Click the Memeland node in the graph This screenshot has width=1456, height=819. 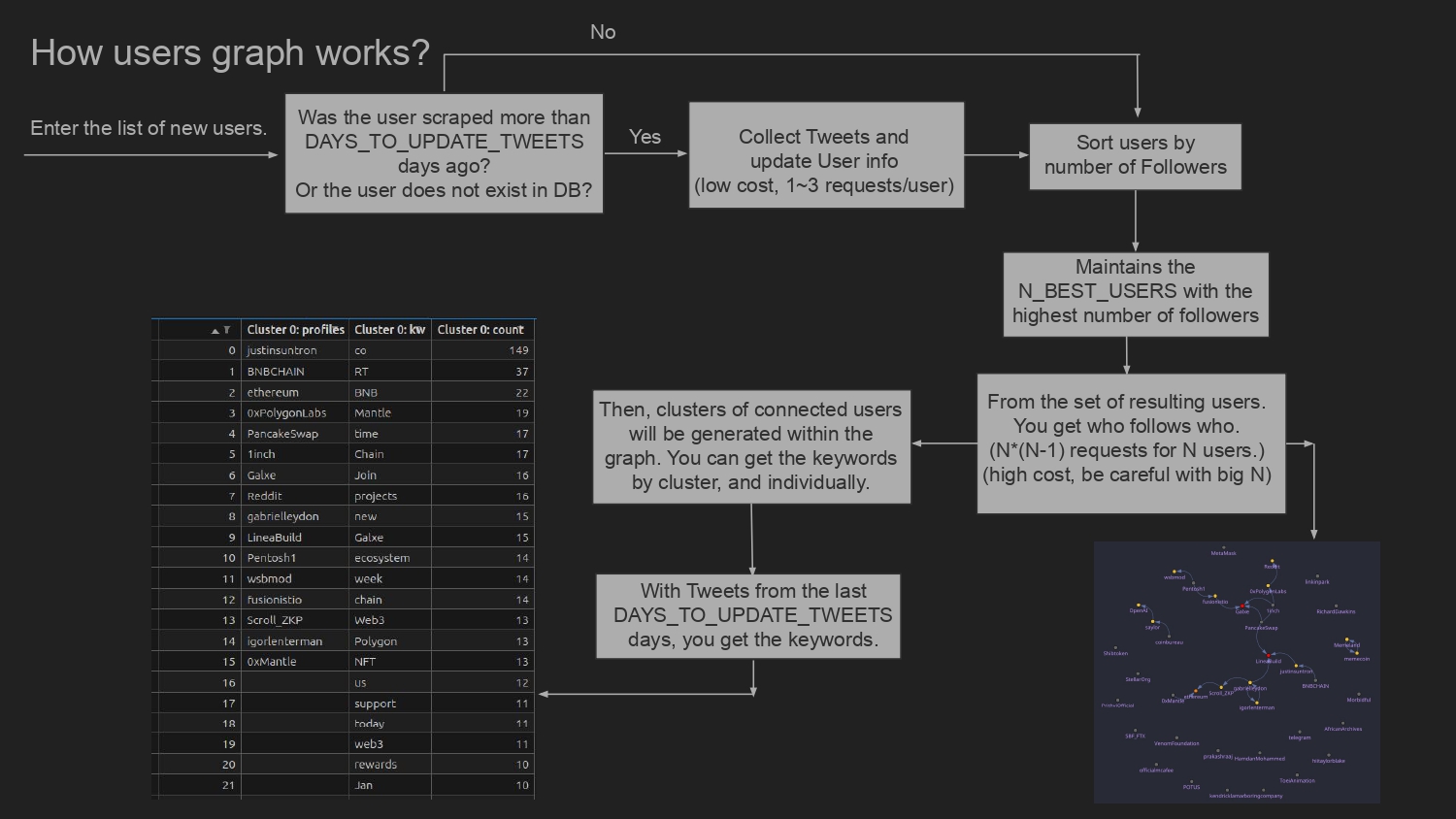click(x=1347, y=640)
